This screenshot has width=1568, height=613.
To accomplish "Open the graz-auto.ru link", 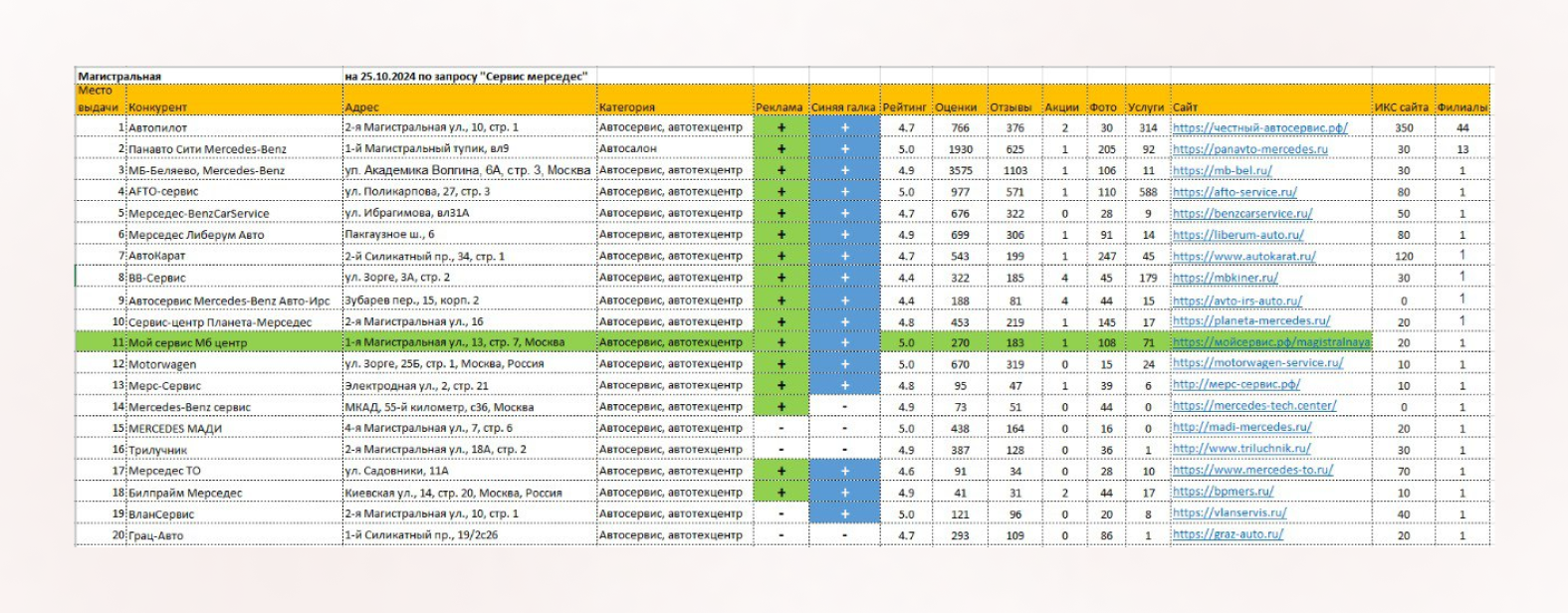I will (1228, 534).
